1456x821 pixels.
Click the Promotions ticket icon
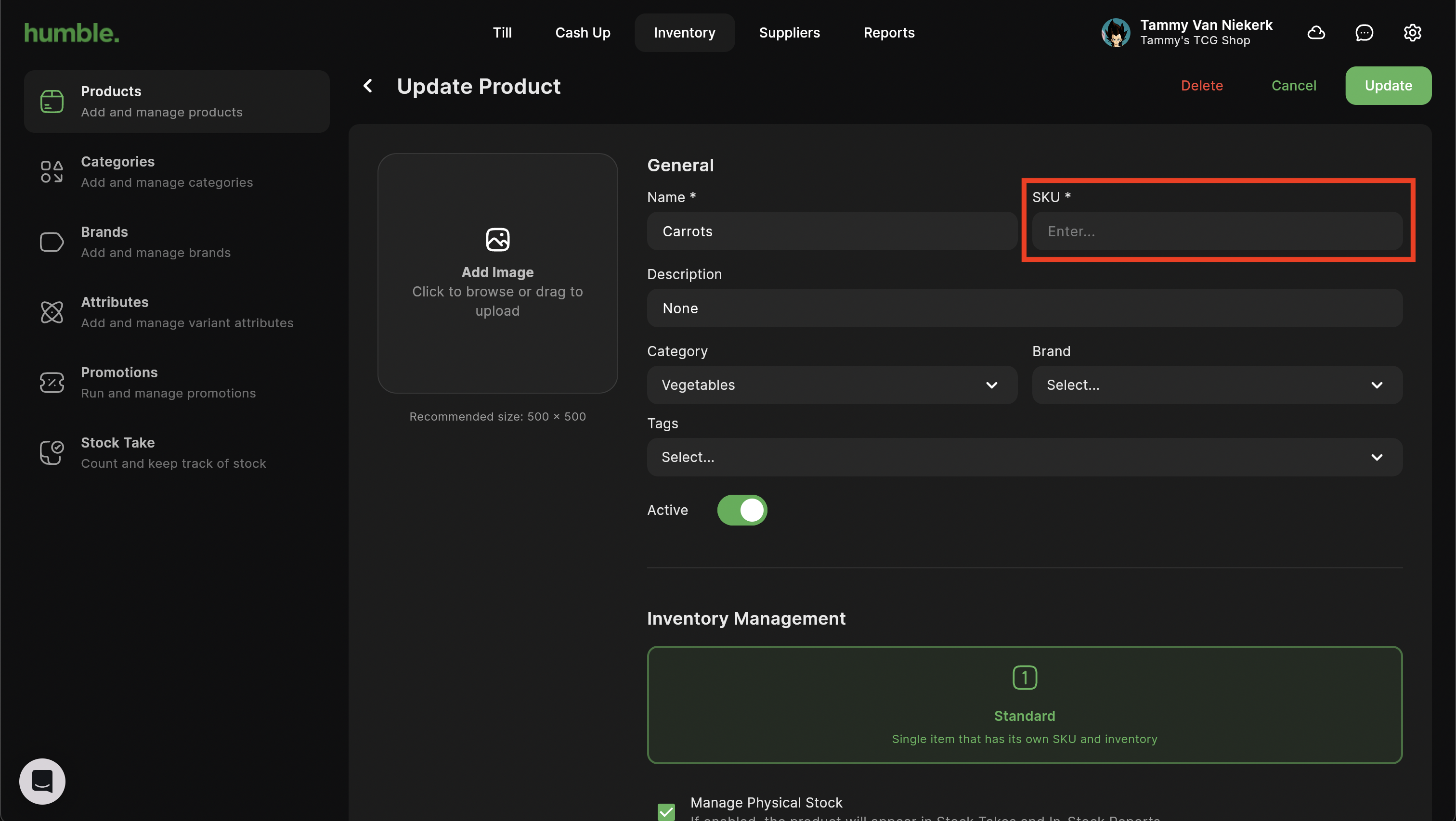pyautogui.click(x=52, y=383)
